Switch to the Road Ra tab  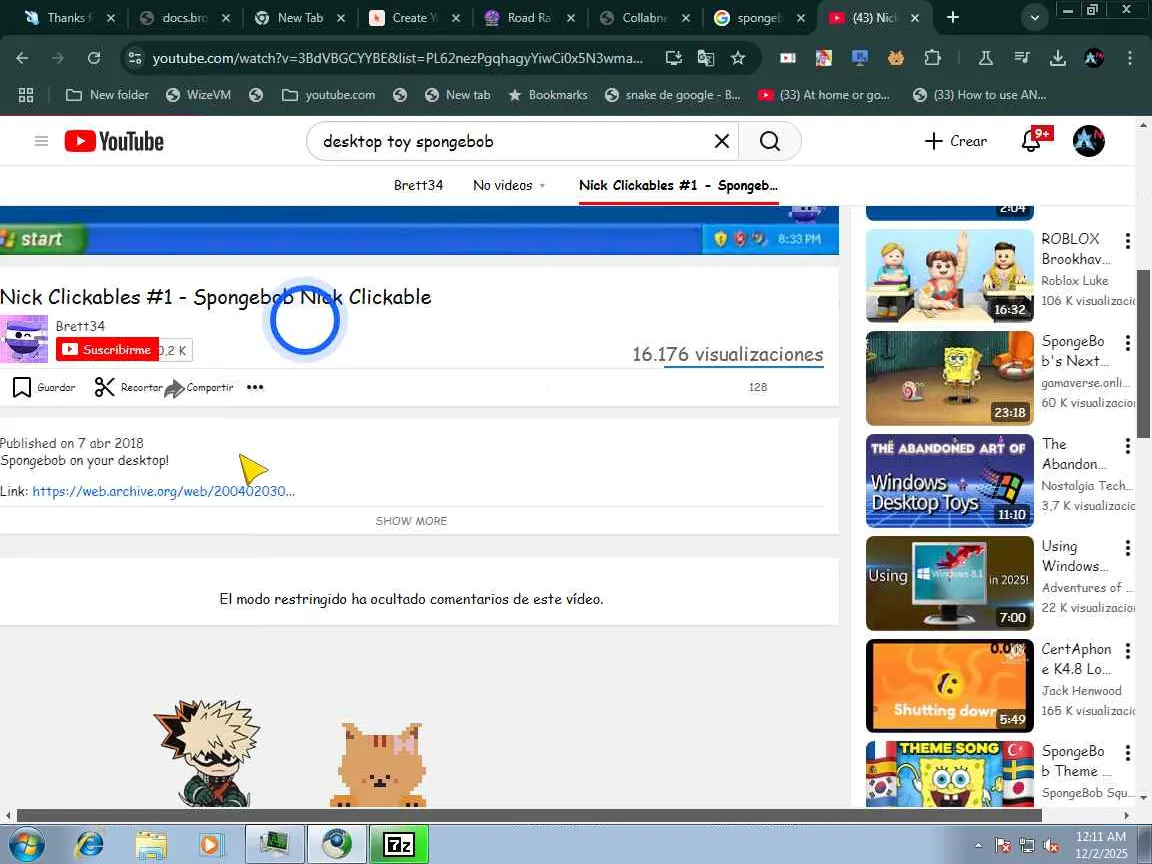click(529, 18)
